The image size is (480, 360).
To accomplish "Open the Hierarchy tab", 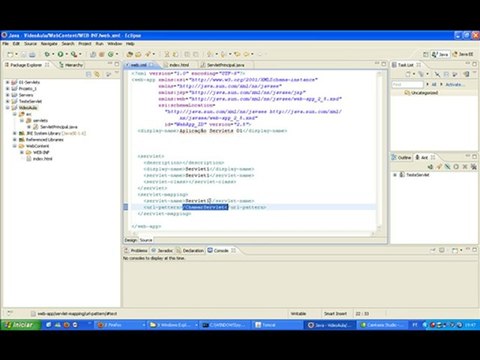I will [71, 65].
